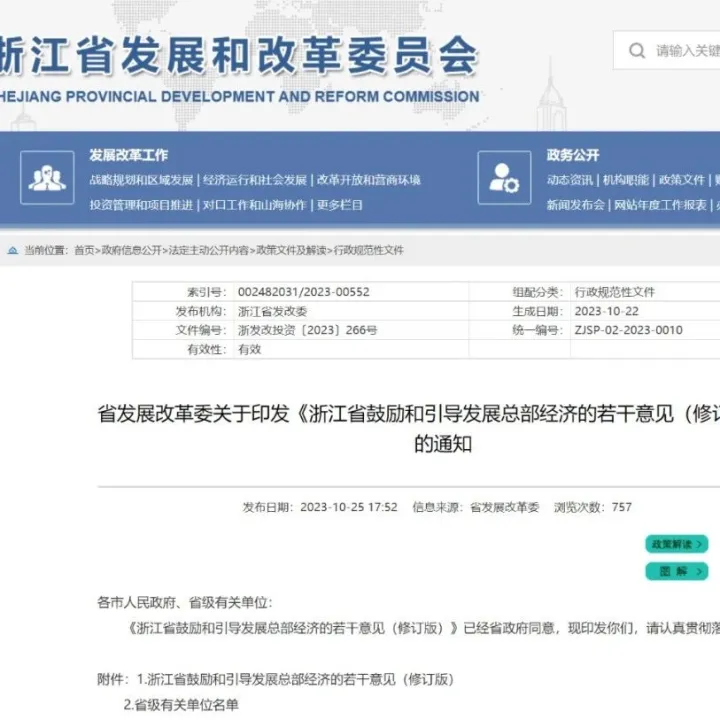Open 投资管理和项目推进 menu link
Image resolution: width=720 pixels, height=720 pixels.
tap(141, 205)
